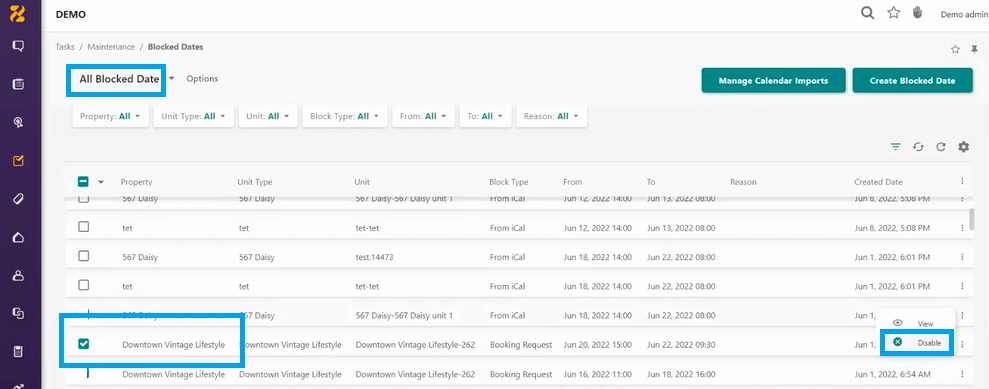Click the Reason column header
This screenshot has width=989, height=389.
point(743,182)
